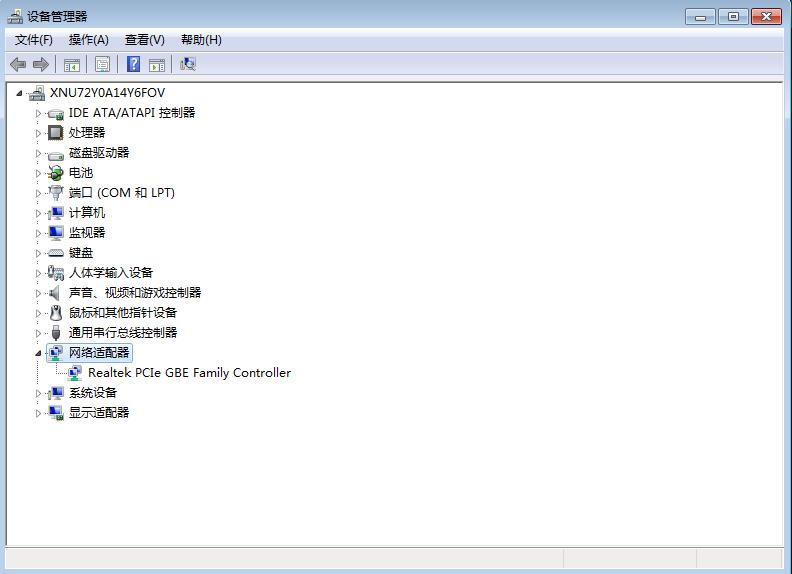The width and height of the screenshot is (792, 574).
Task: Expand the 键盘 node
Action: tap(38, 253)
